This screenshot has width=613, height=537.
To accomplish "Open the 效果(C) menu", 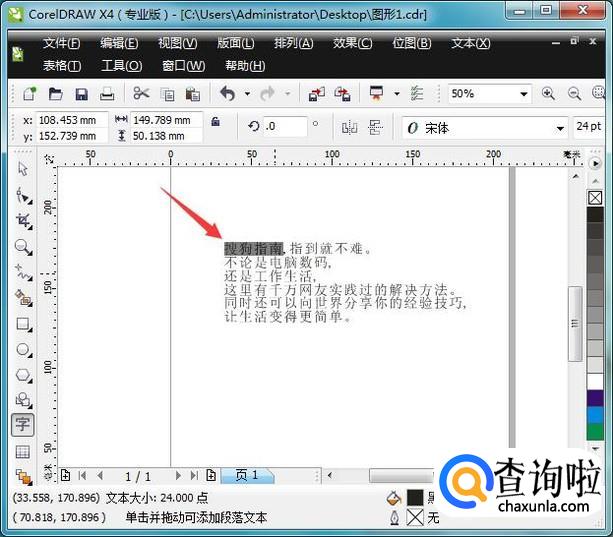I will [352, 44].
